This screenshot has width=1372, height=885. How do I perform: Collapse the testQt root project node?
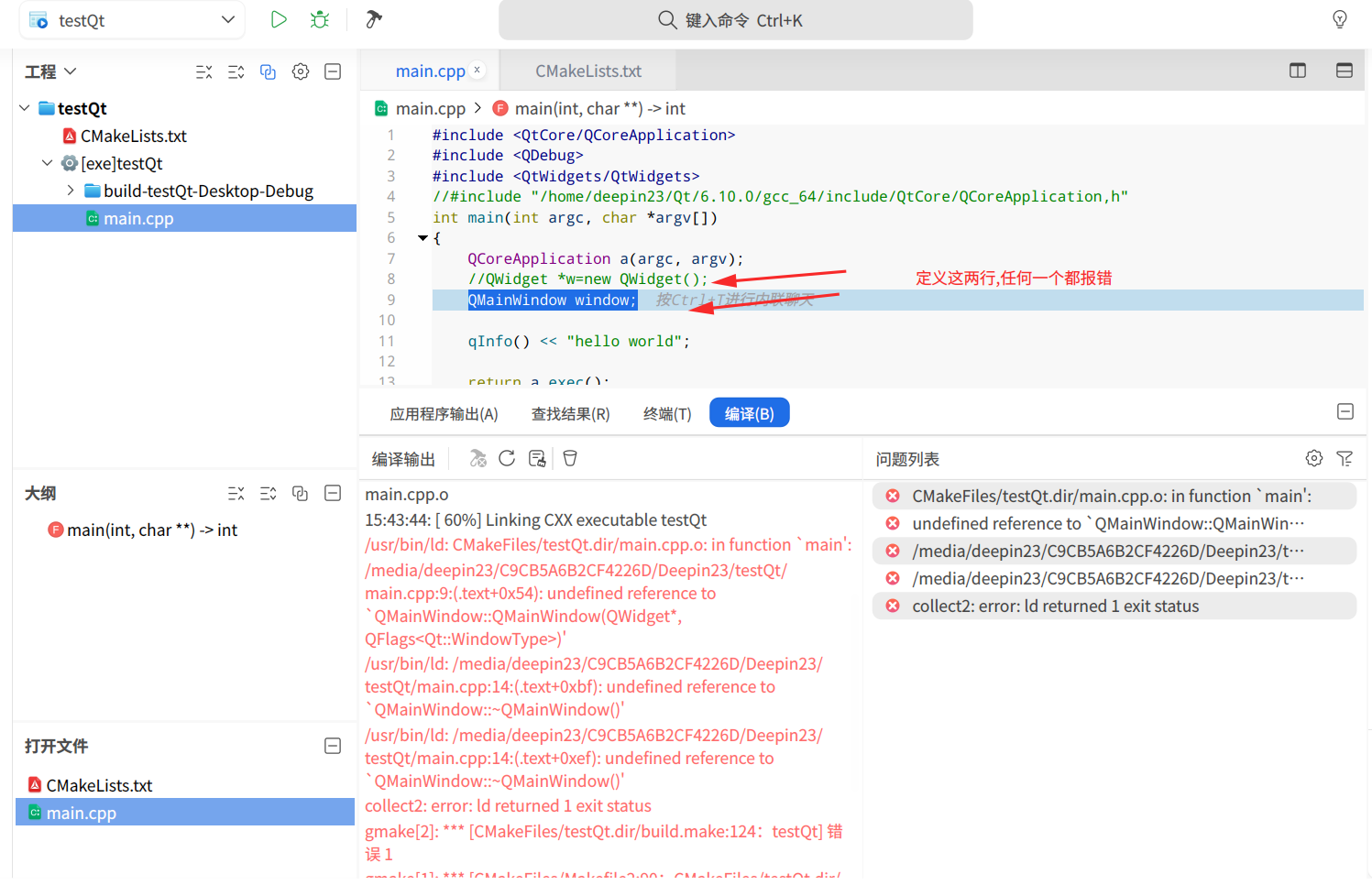pyautogui.click(x=25, y=108)
